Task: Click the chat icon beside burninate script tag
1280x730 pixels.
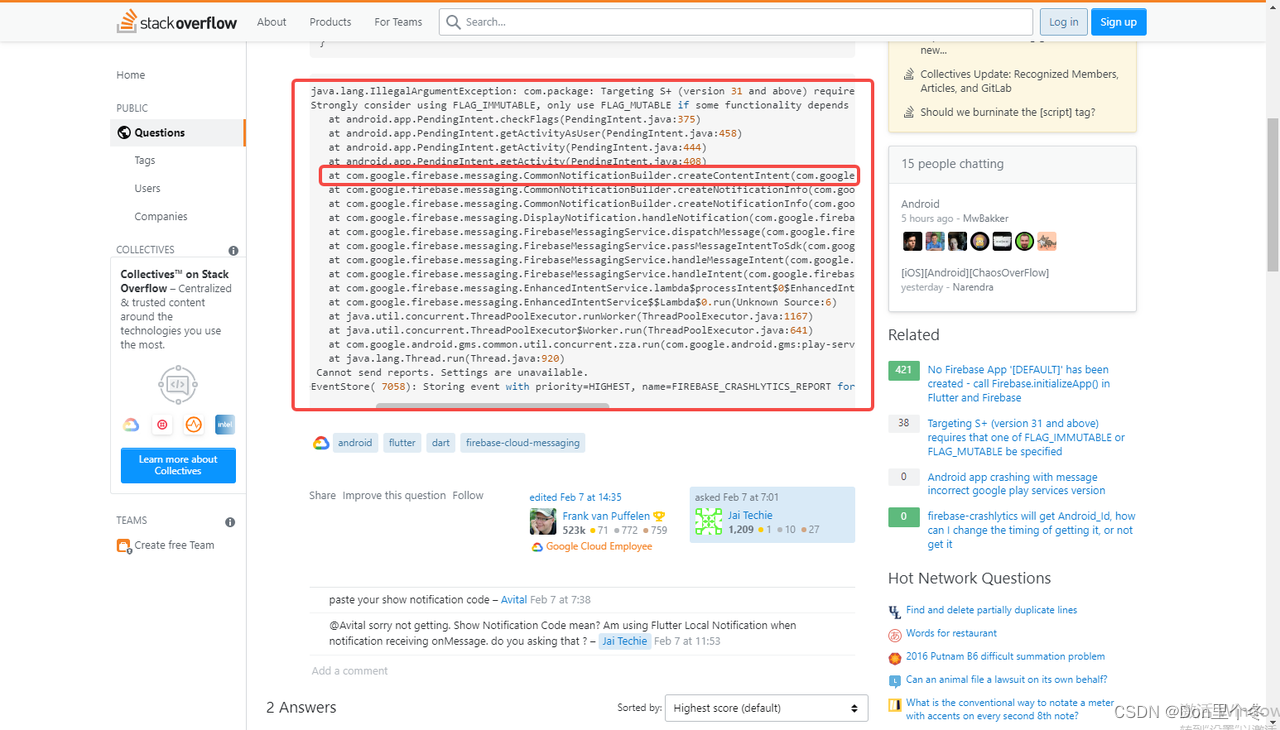Action: (909, 112)
